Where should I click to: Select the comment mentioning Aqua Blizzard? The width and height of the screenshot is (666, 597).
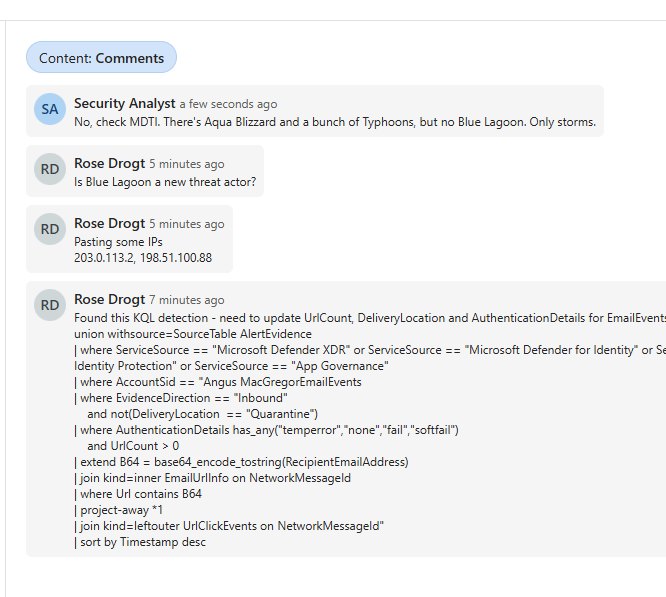click(334, 122)
